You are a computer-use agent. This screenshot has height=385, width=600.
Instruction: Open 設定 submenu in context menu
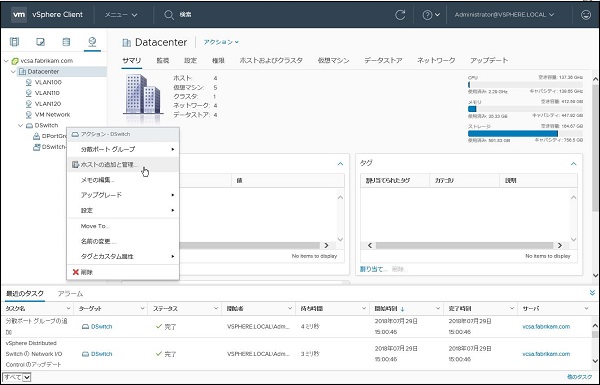coord(123,210)
